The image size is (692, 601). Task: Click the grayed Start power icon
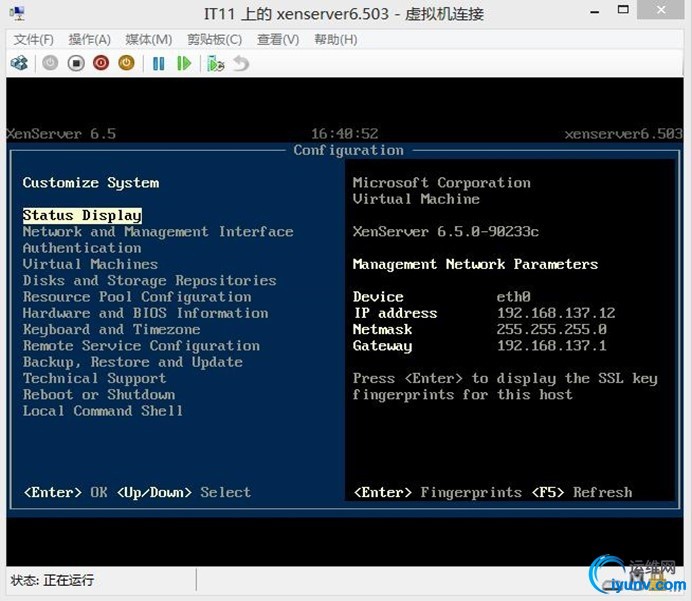(50, 64)
